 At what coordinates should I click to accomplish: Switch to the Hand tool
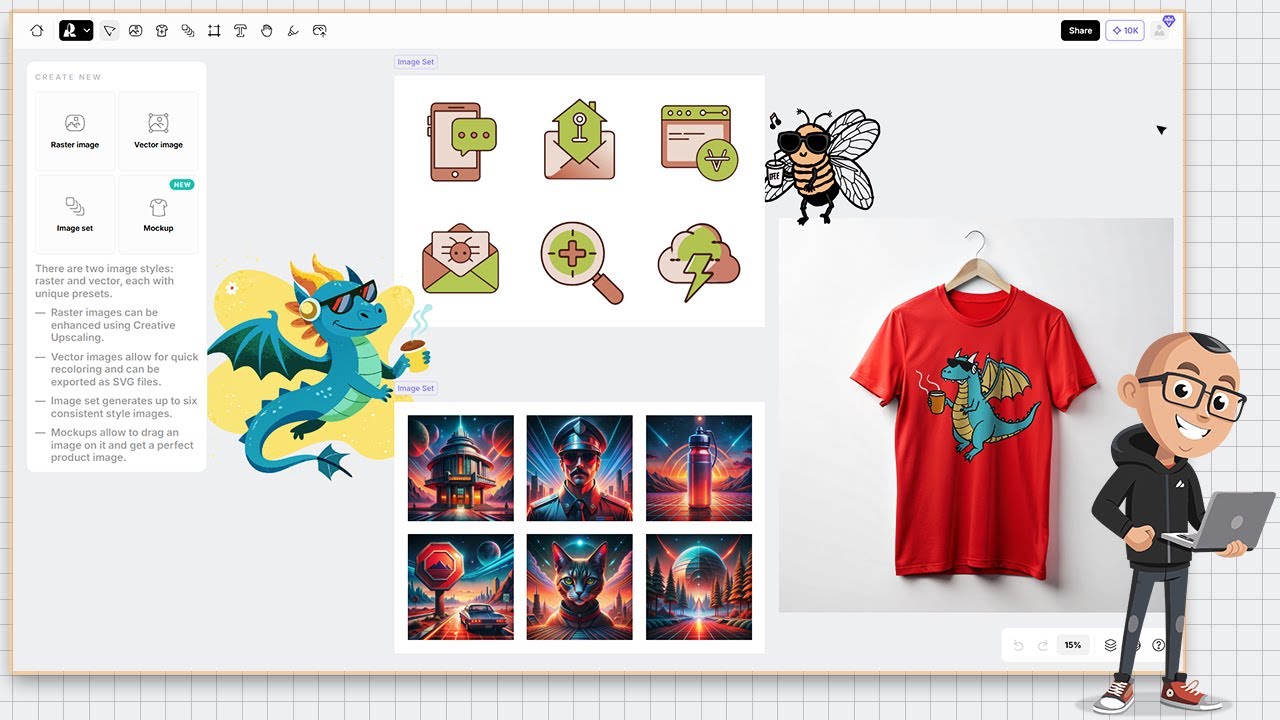point(266,31)
